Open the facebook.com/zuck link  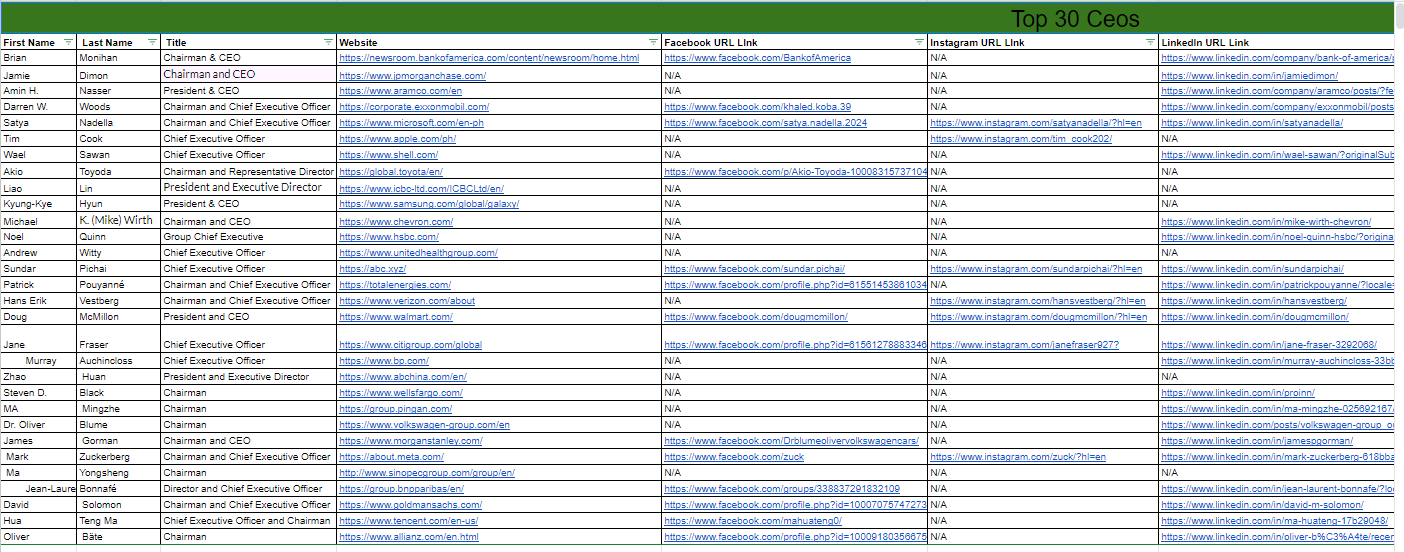[x=734, y=457]
